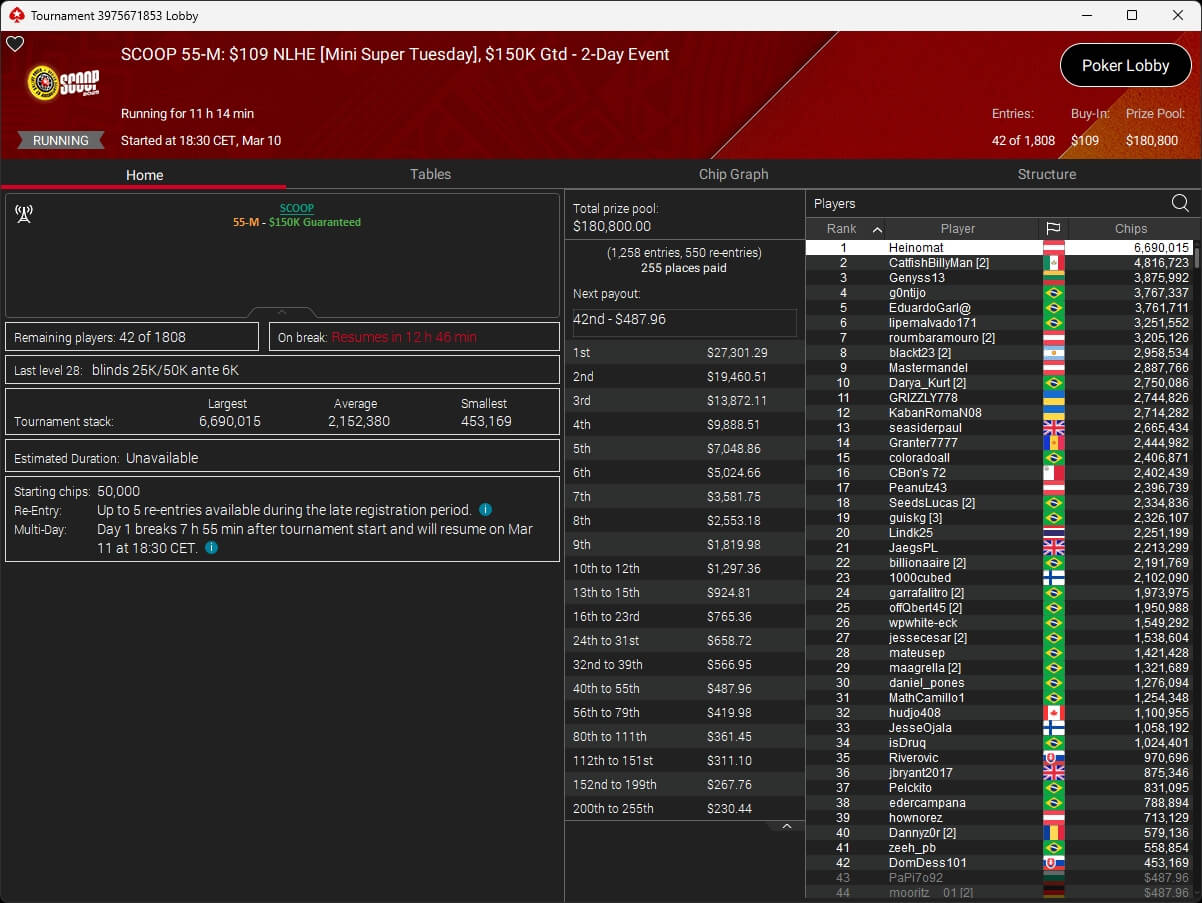Click the Multi-Day info icon

click(212, 548)
